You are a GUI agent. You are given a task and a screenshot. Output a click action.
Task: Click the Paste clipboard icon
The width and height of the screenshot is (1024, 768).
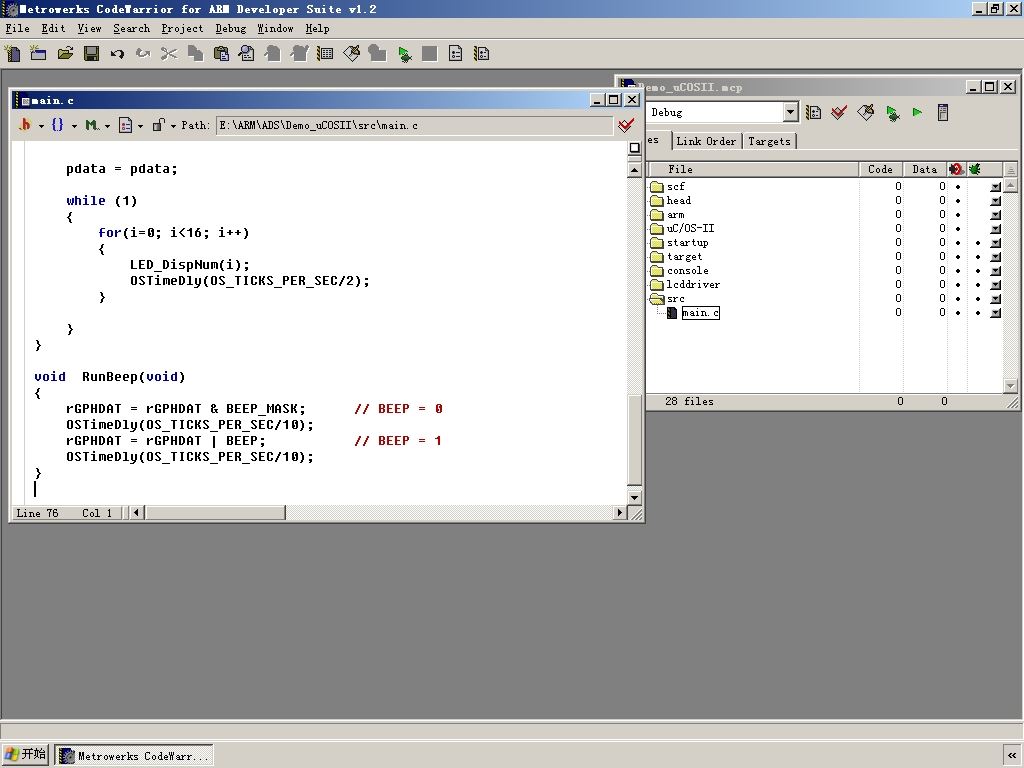coord(221,54)
